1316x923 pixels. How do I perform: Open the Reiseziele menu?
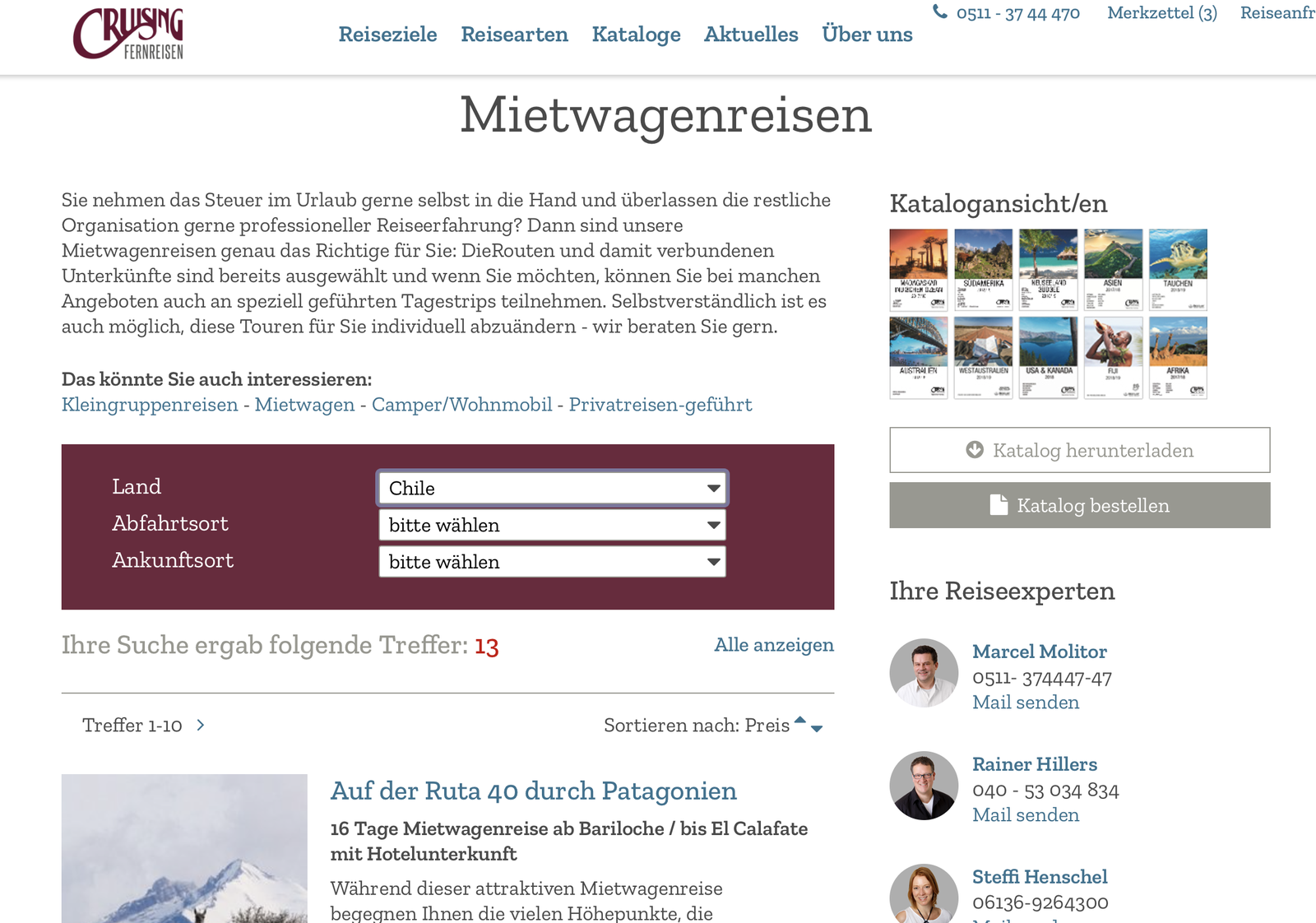tap(387, 35)
